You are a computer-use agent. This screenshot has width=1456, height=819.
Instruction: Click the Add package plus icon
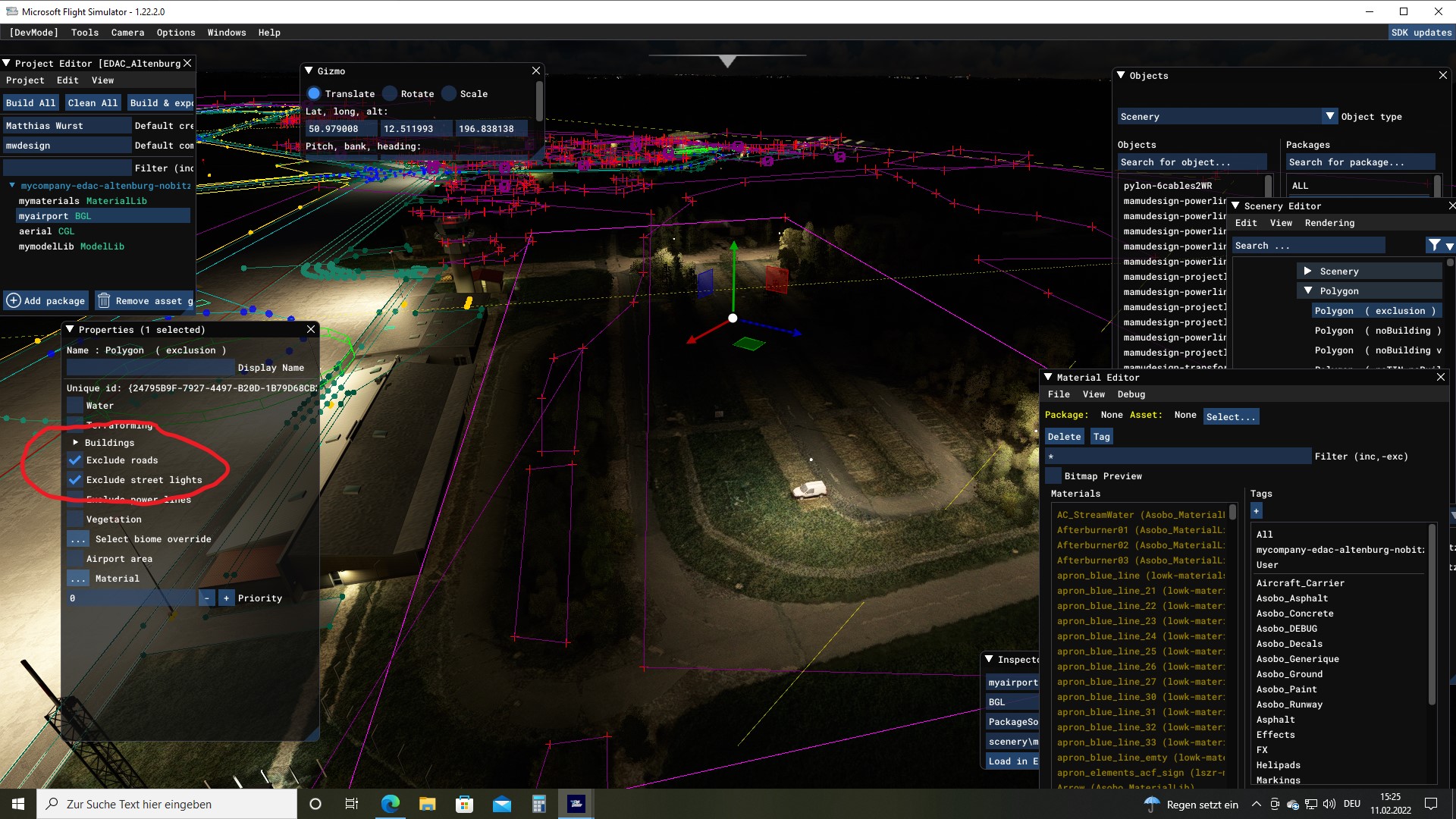click(x=14, y=301)
